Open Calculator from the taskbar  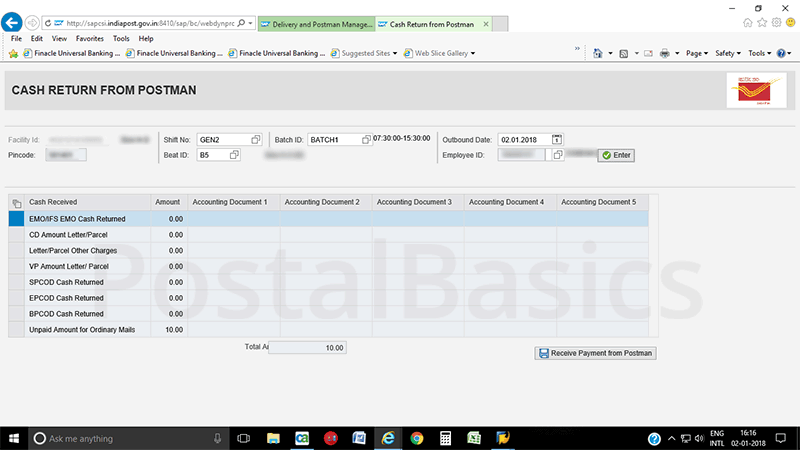(x=446, y=438)
